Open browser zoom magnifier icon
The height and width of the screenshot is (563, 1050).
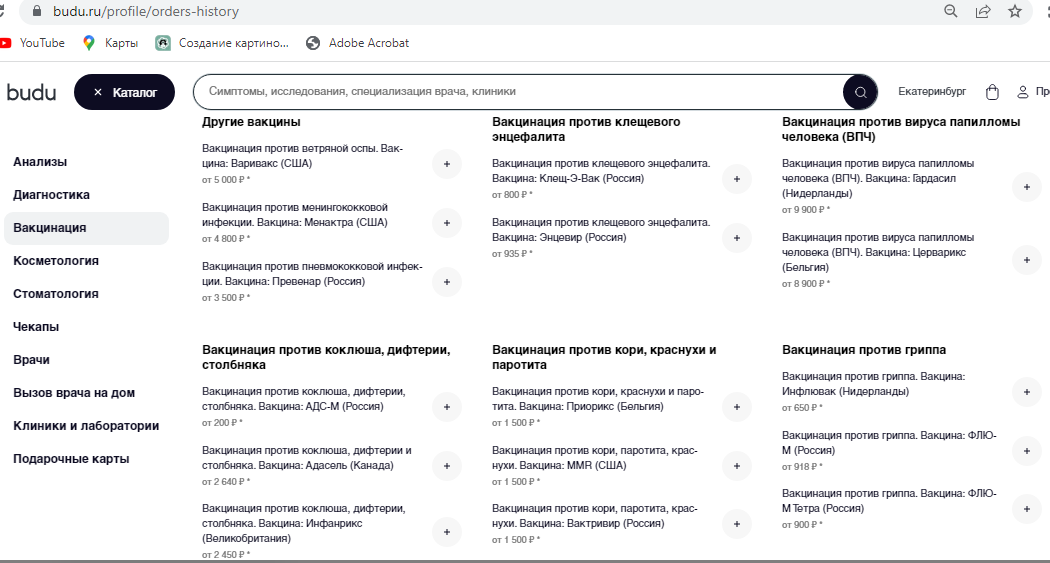(951, 12)
